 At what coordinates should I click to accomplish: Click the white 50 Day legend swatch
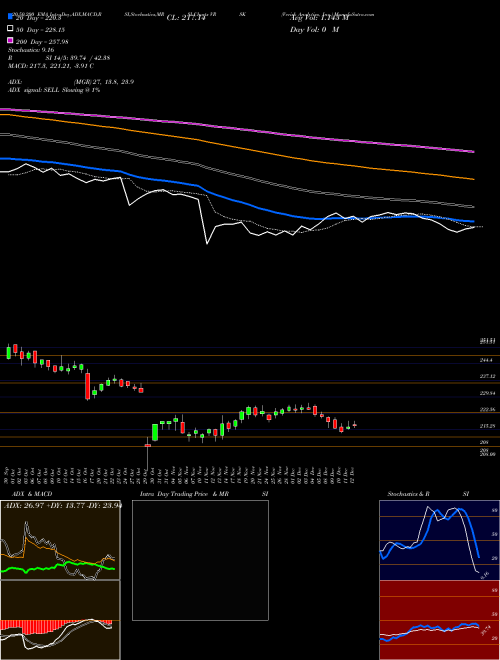click(x=11, y=29)
